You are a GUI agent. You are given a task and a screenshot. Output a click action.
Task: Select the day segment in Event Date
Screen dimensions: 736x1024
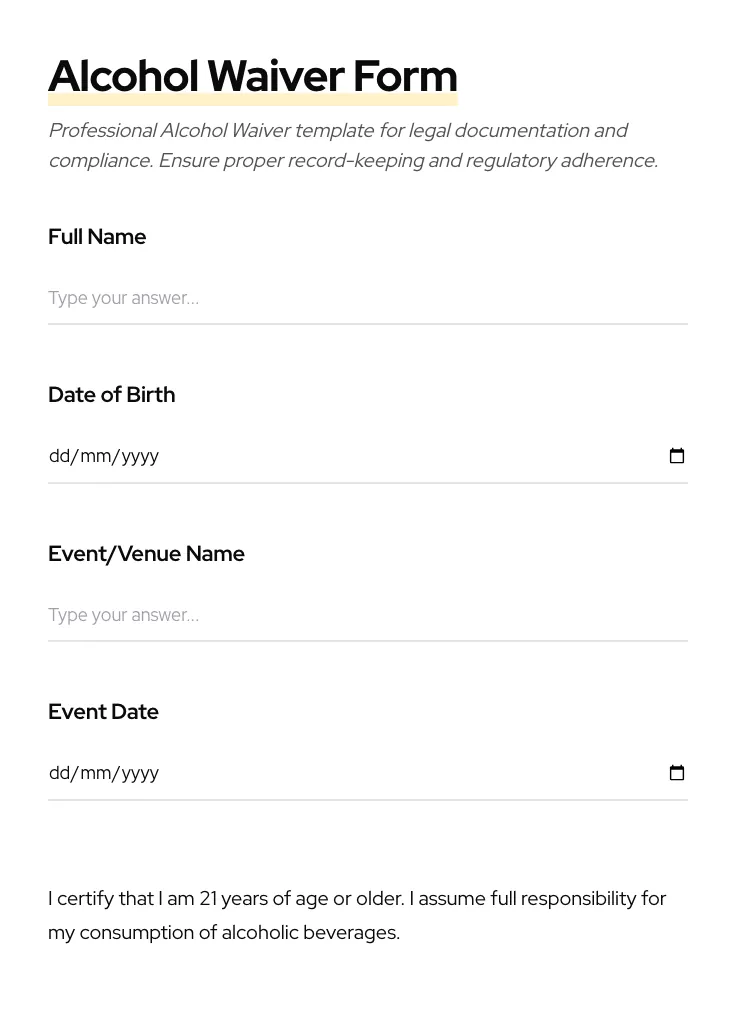pos(59,773)
